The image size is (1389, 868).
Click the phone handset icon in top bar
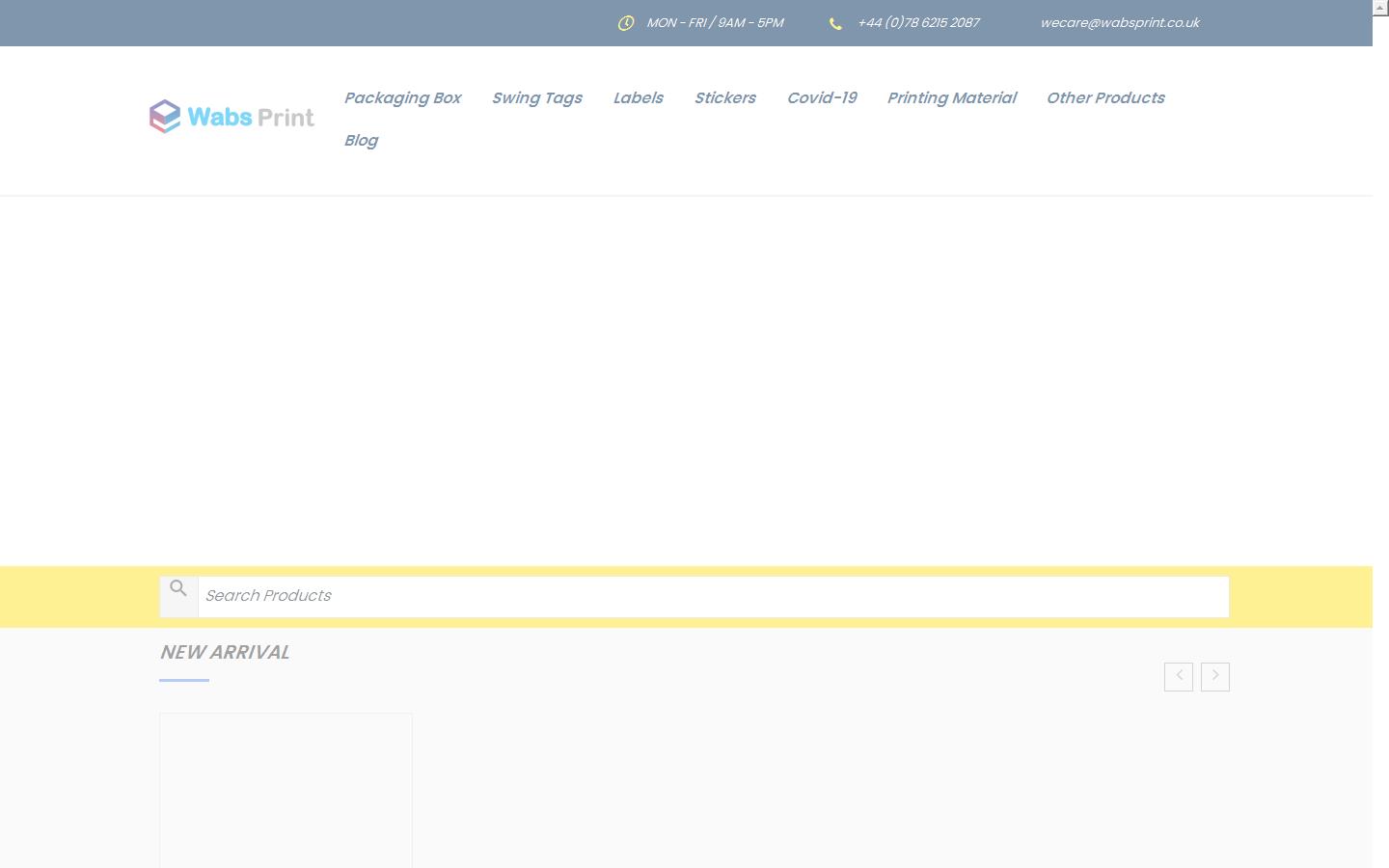tap(835, 24)
